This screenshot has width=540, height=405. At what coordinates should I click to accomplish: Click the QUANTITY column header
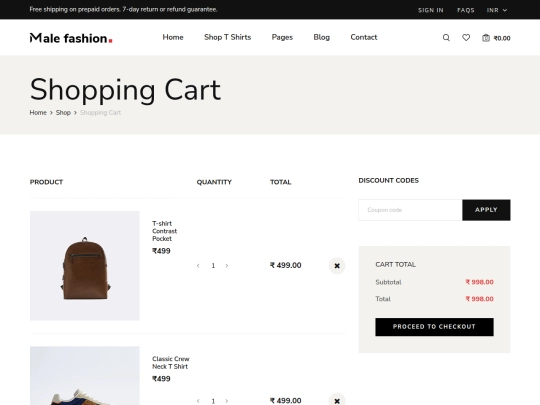[x=214, y=182]
